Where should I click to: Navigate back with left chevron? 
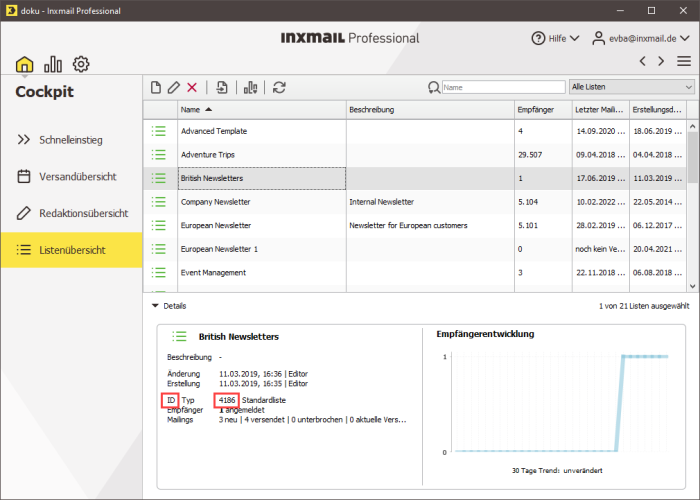[x=642, y=61]
